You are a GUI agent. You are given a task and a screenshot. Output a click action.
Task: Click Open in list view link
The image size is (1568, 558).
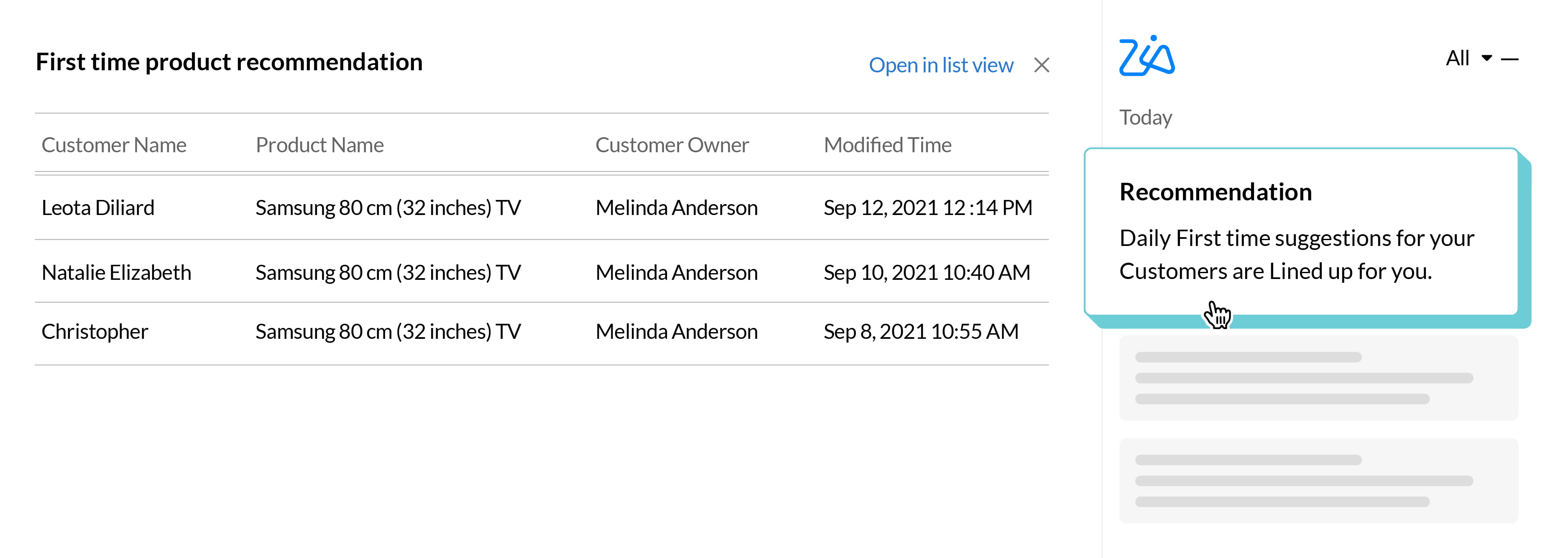click(x=940, y=65)
